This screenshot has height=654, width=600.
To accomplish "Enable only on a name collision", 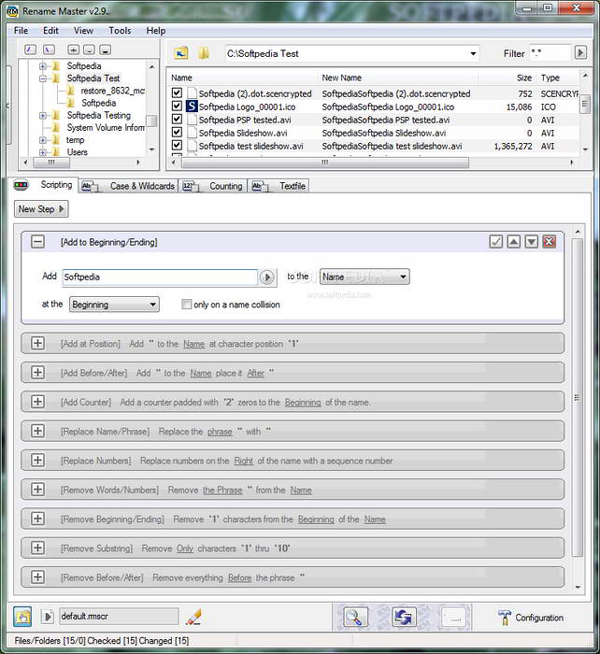I will tap(186, 304).
